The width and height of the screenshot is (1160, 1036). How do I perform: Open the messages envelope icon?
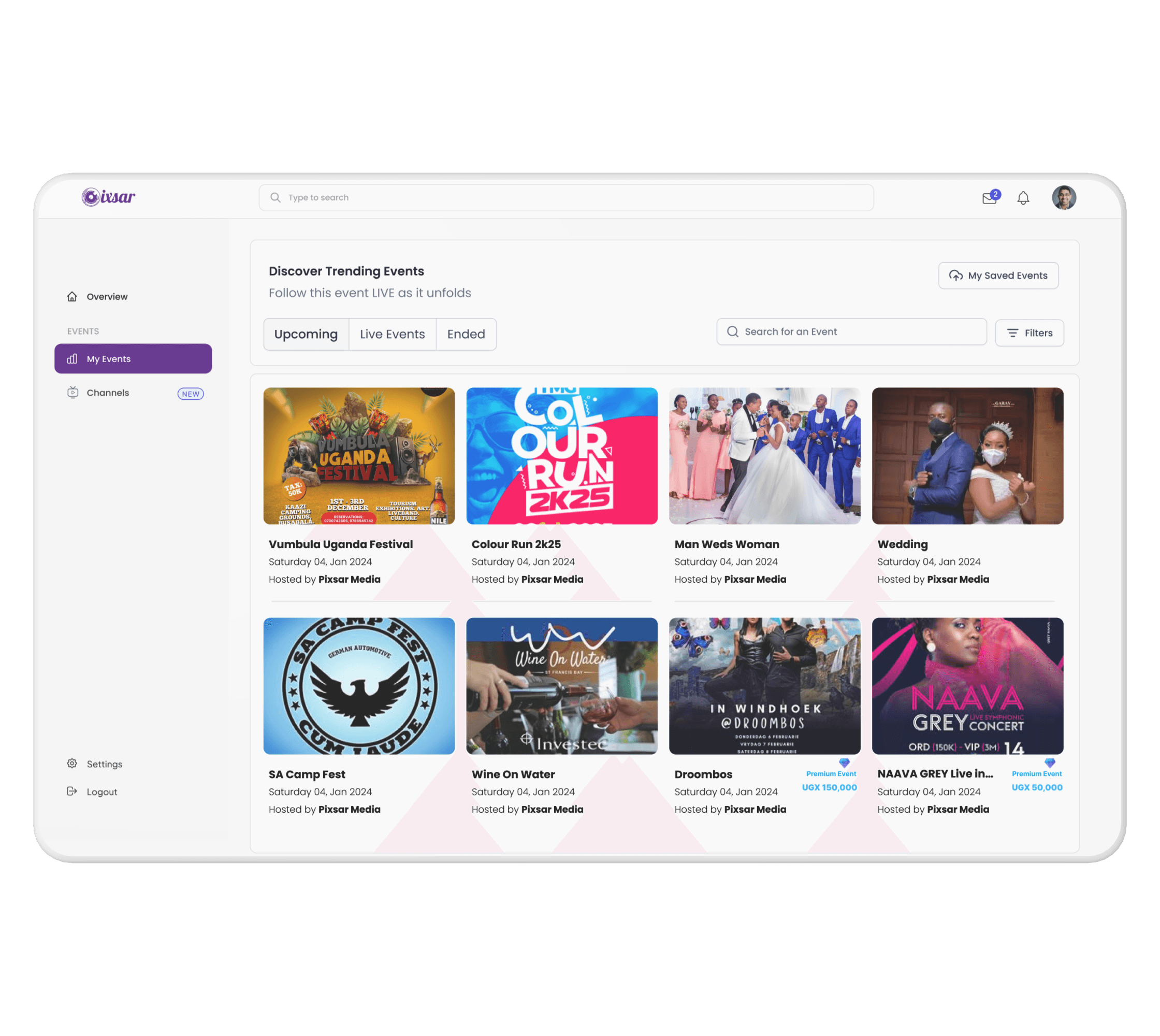pyautogui.click(x=989, y=198)
